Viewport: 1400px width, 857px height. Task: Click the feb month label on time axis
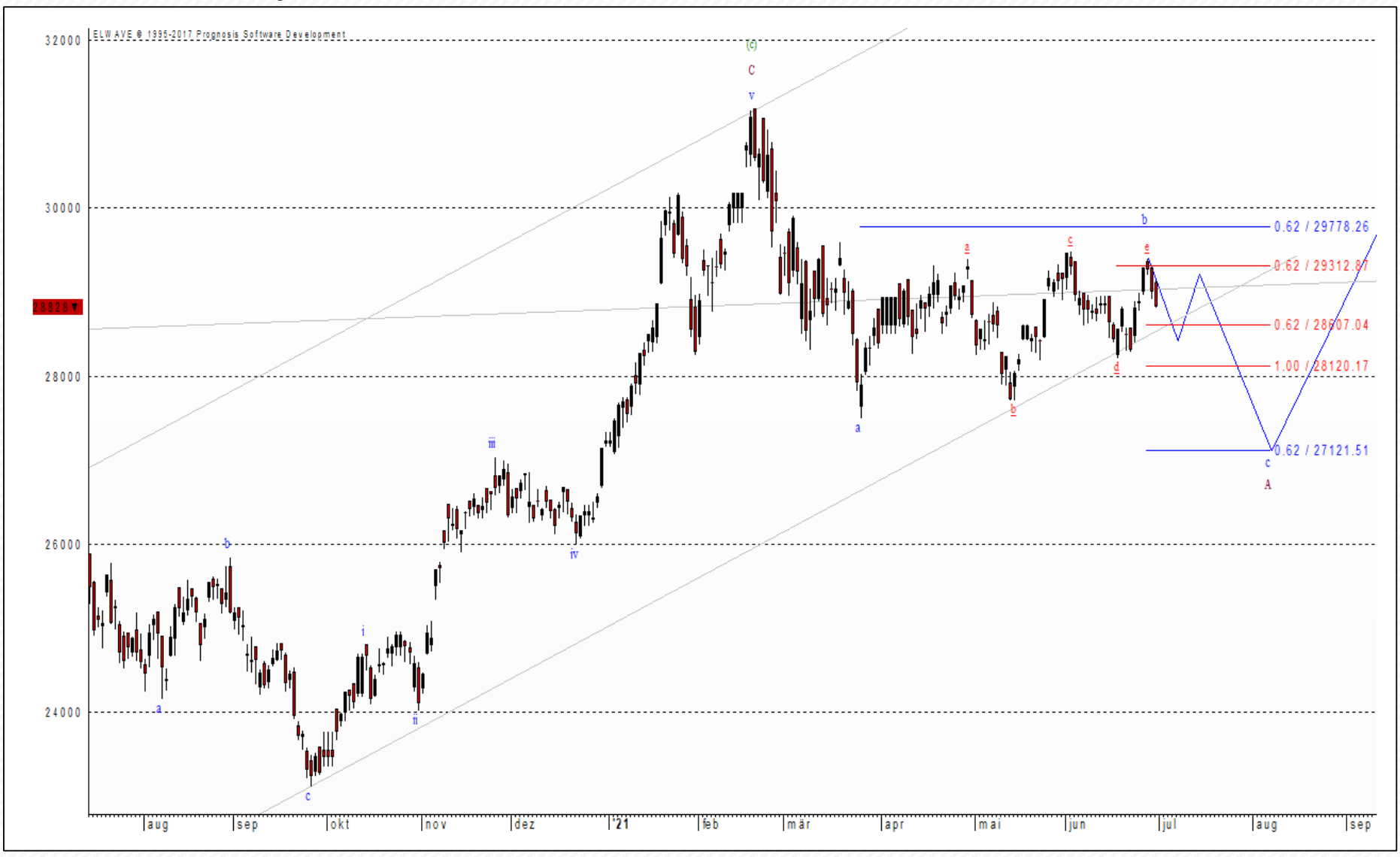tap(711, 825)
